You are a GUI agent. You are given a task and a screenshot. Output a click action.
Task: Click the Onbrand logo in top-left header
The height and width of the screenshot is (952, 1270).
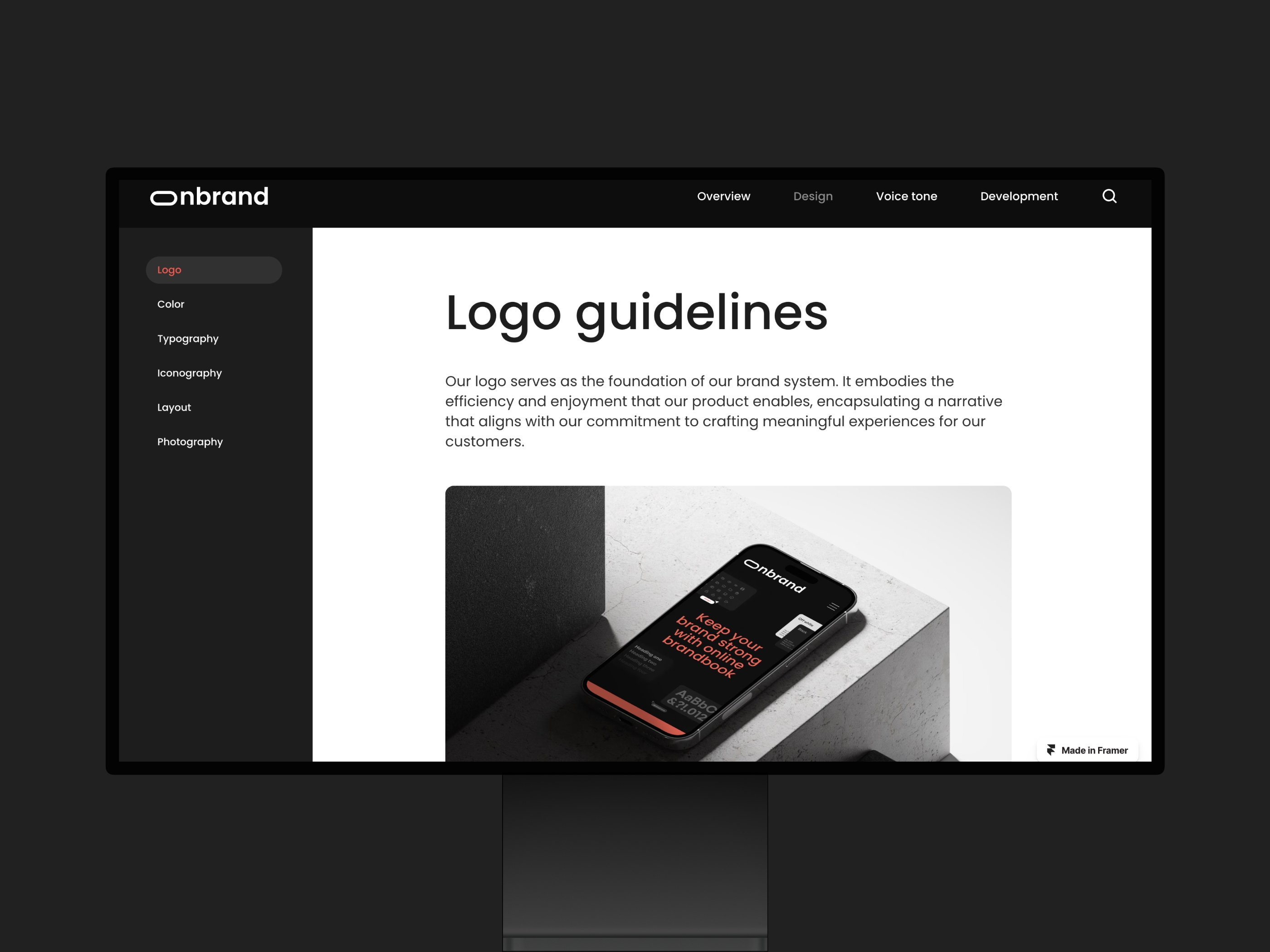[x=210, y=196]
